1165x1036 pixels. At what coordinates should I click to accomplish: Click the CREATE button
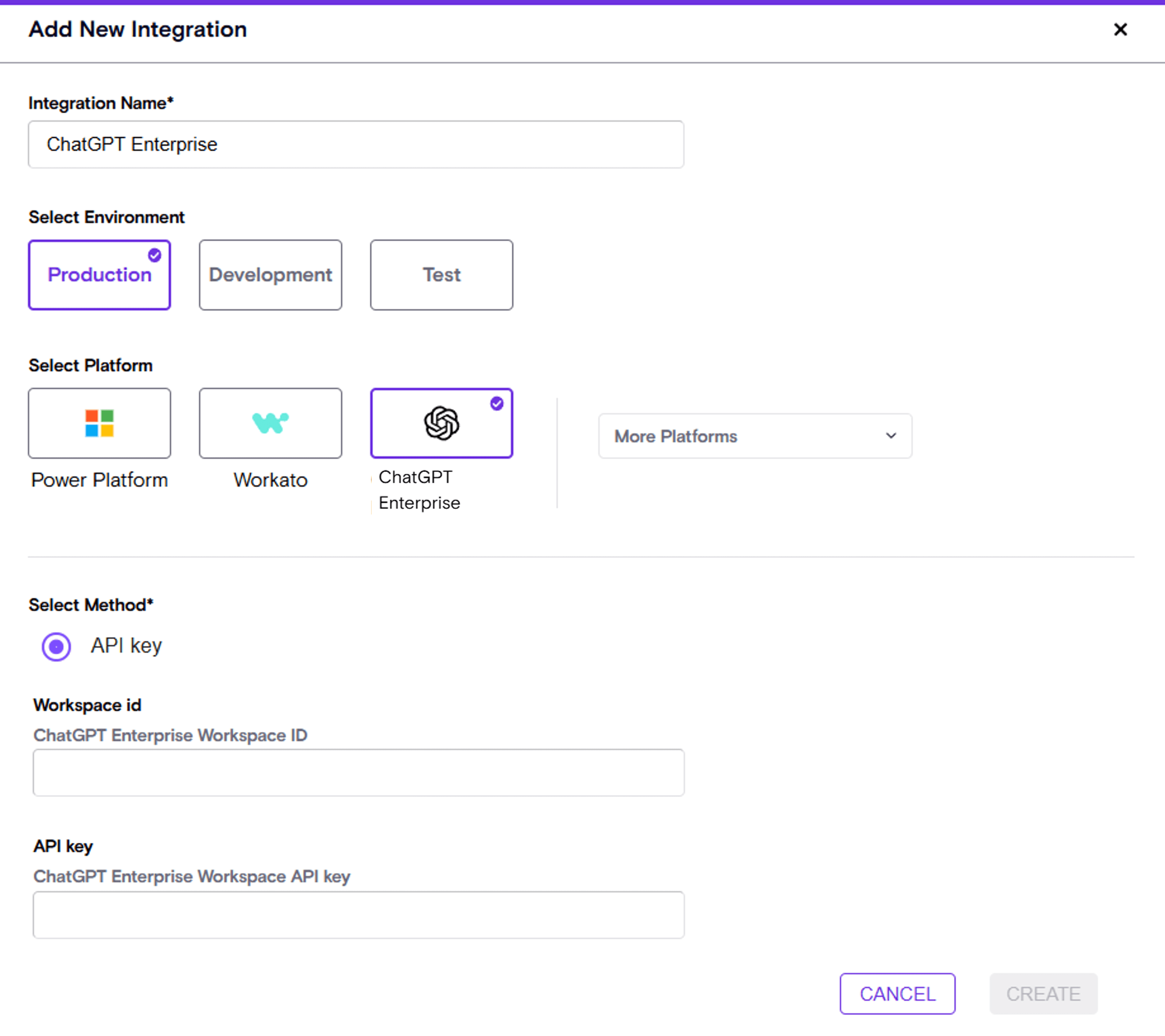click(1043, 993)
